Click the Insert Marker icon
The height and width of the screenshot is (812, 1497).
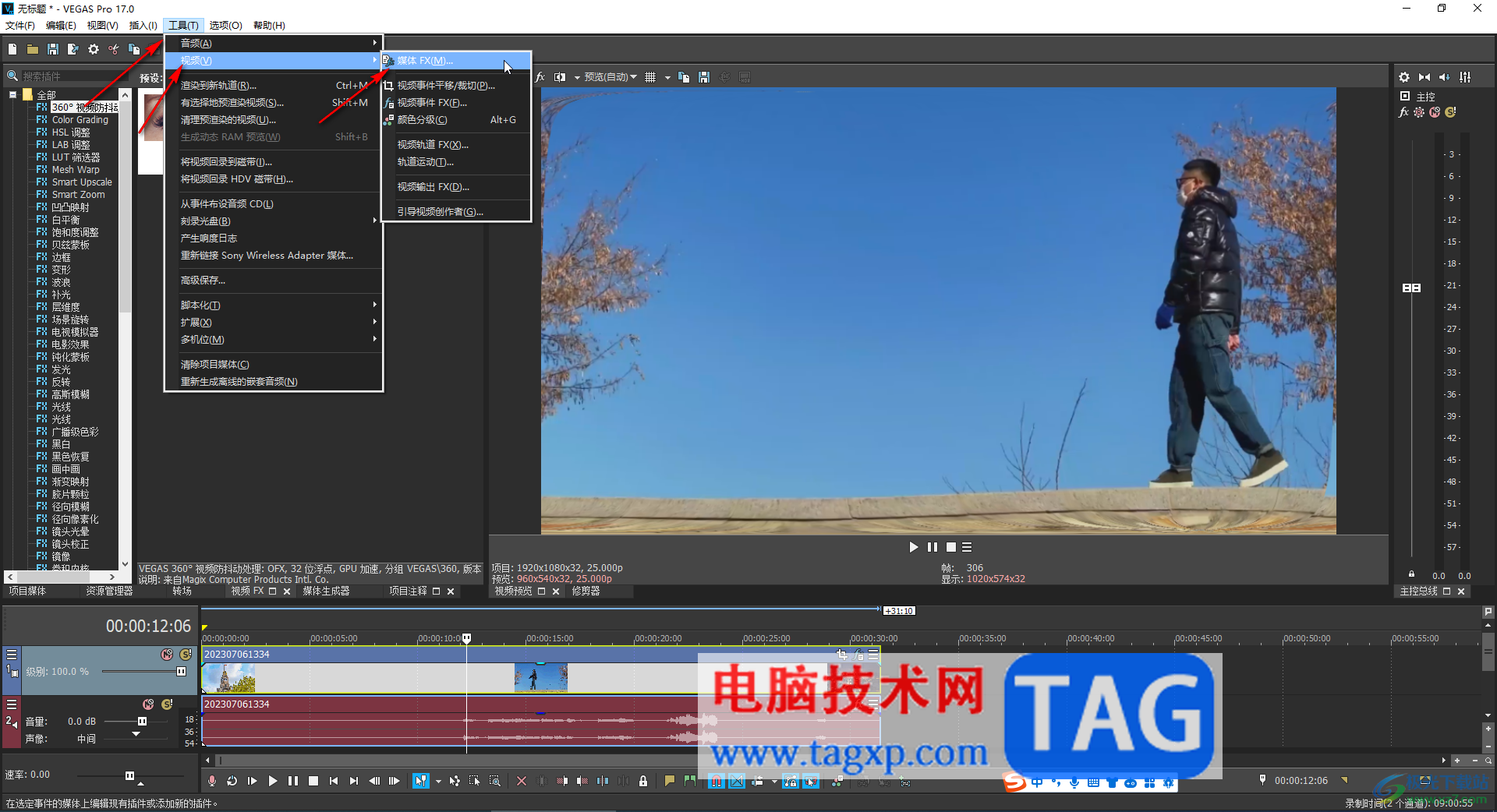click(670, 781)
